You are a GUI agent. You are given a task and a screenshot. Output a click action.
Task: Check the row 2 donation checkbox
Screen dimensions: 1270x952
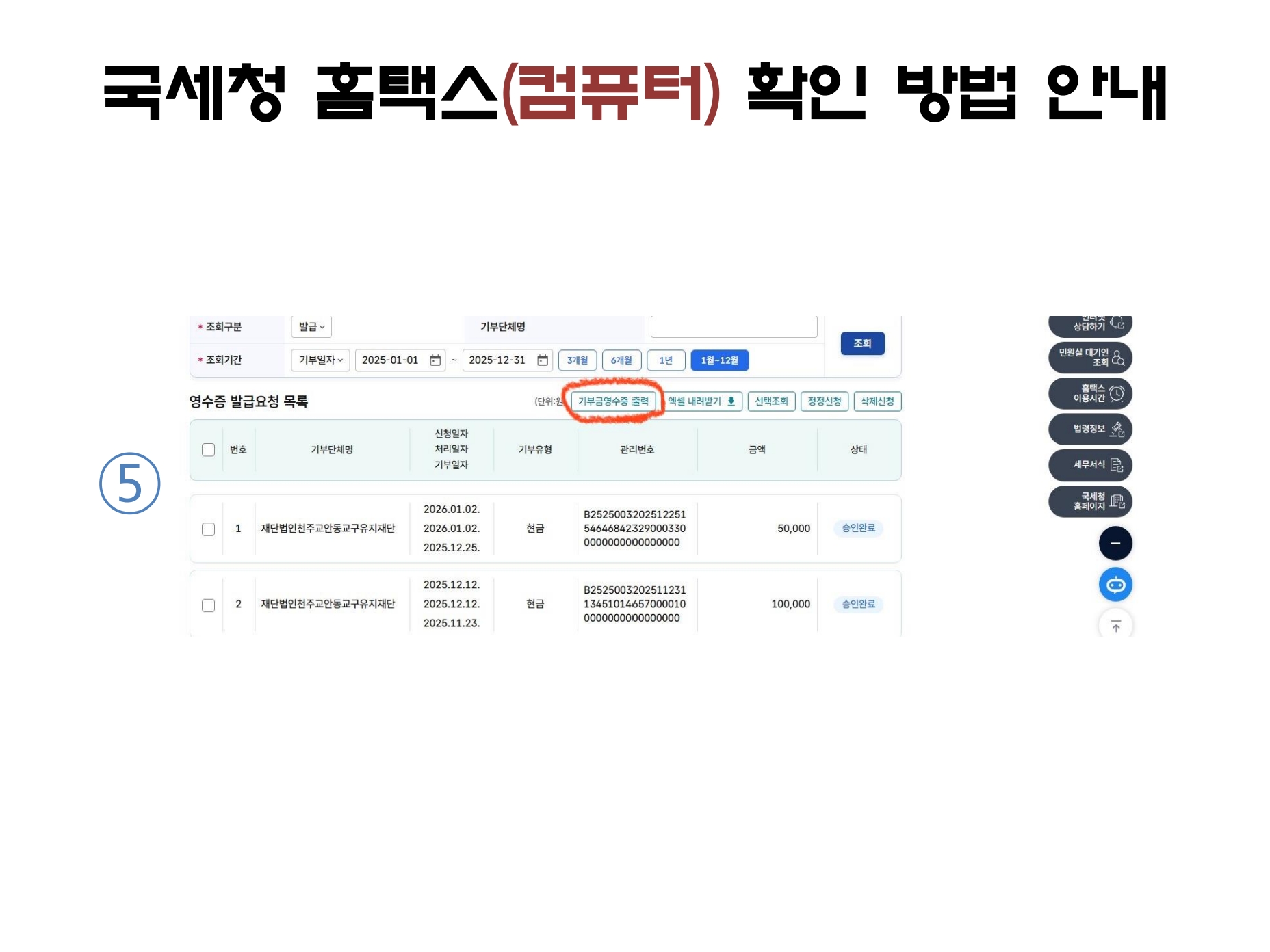click(209, 605)
